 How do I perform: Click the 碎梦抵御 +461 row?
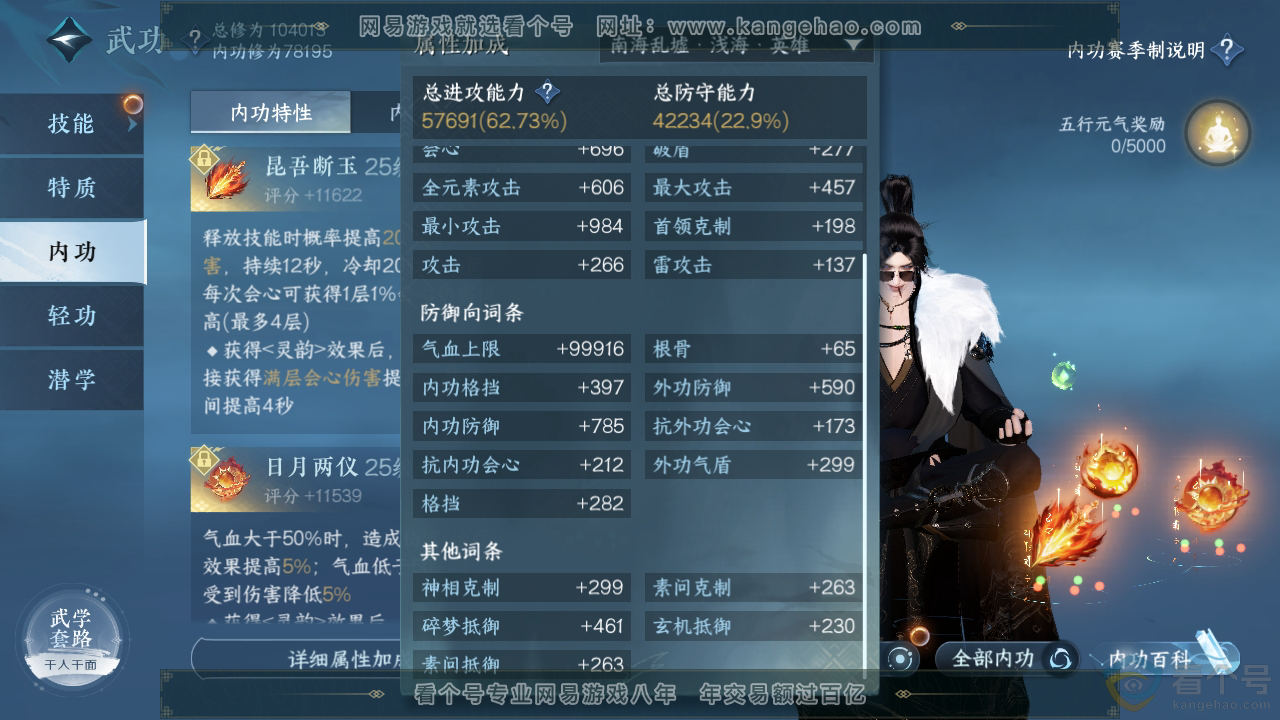522,627
